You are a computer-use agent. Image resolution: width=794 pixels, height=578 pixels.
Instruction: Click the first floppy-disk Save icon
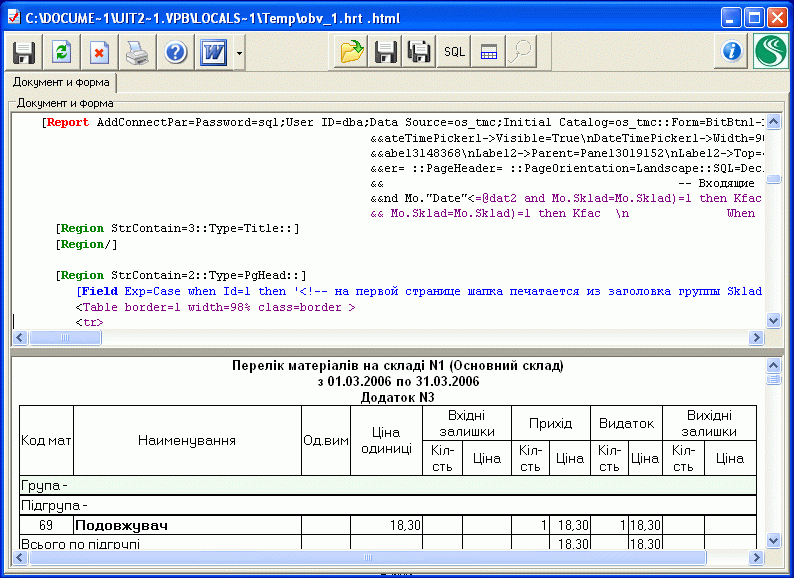point(23,52)
